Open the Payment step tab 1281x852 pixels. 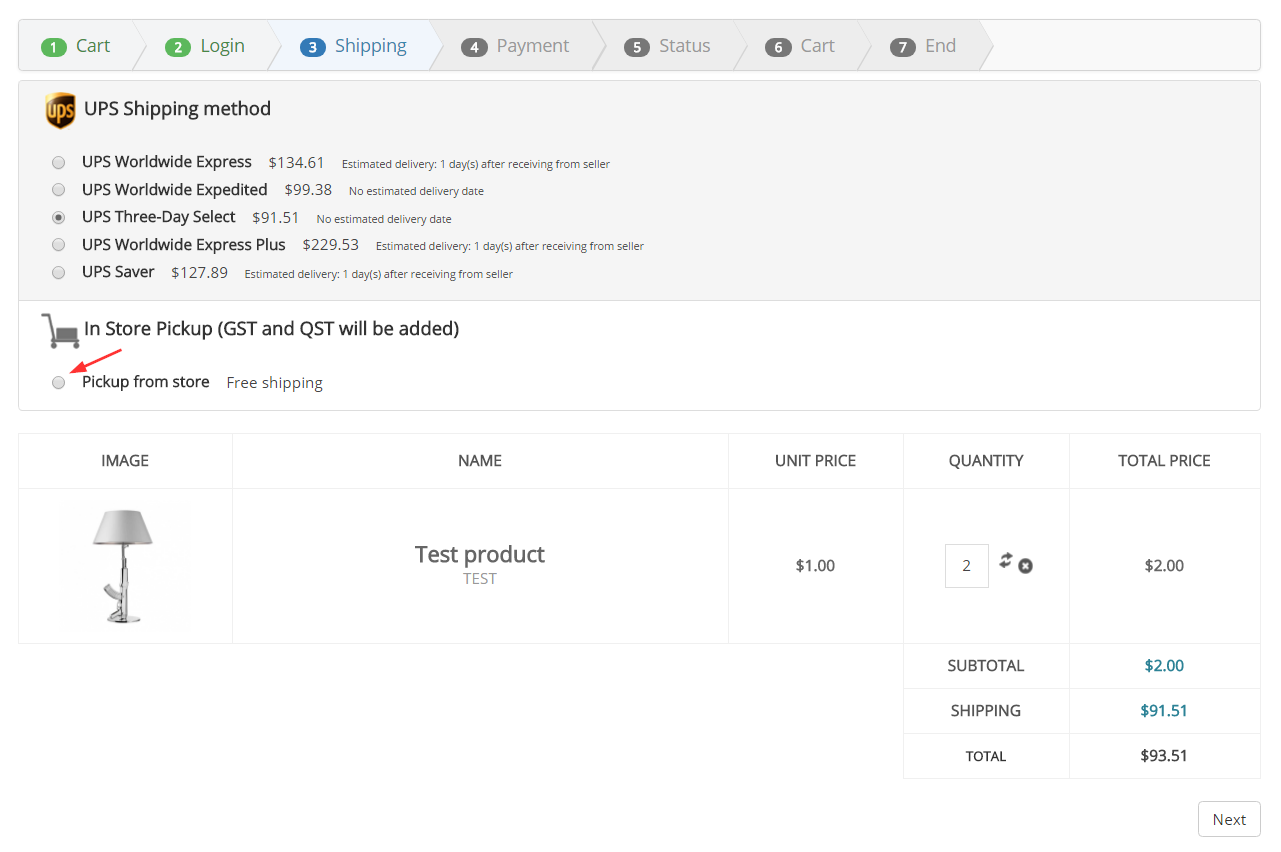[516, 46]
